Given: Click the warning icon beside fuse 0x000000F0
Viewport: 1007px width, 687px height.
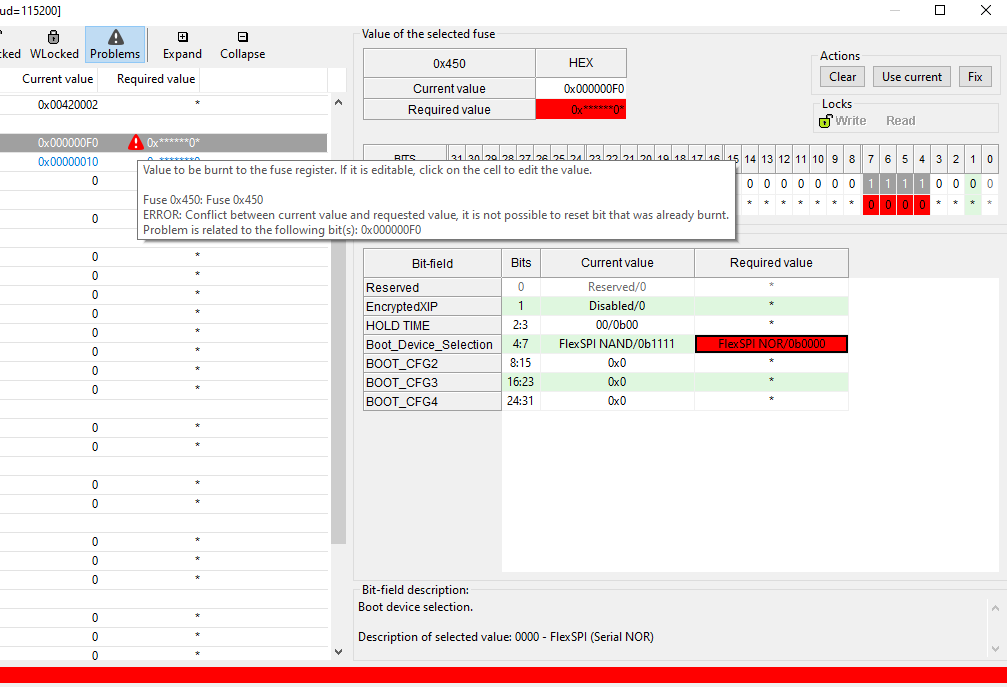Looking at the screenshot, I should tap(135, 141).
